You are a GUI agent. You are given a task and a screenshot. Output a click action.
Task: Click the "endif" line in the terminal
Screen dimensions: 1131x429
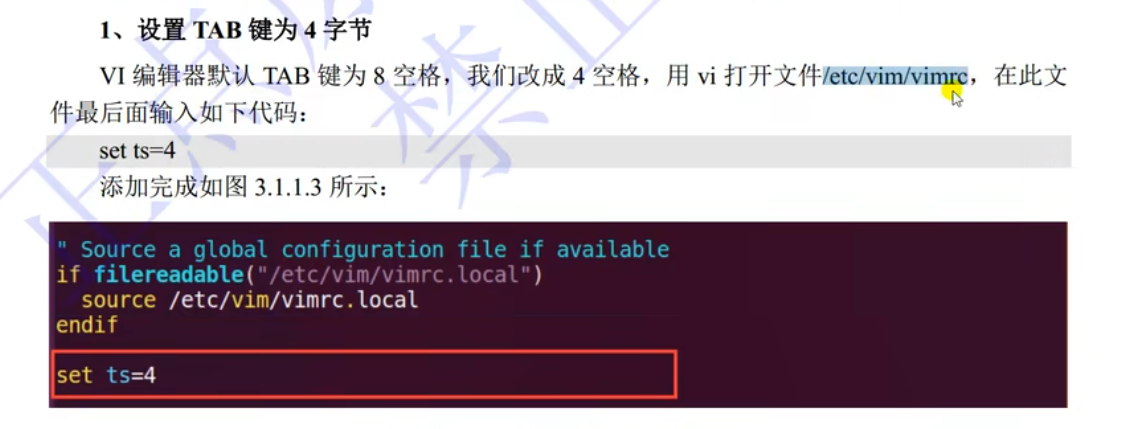(x=87, y=324)
